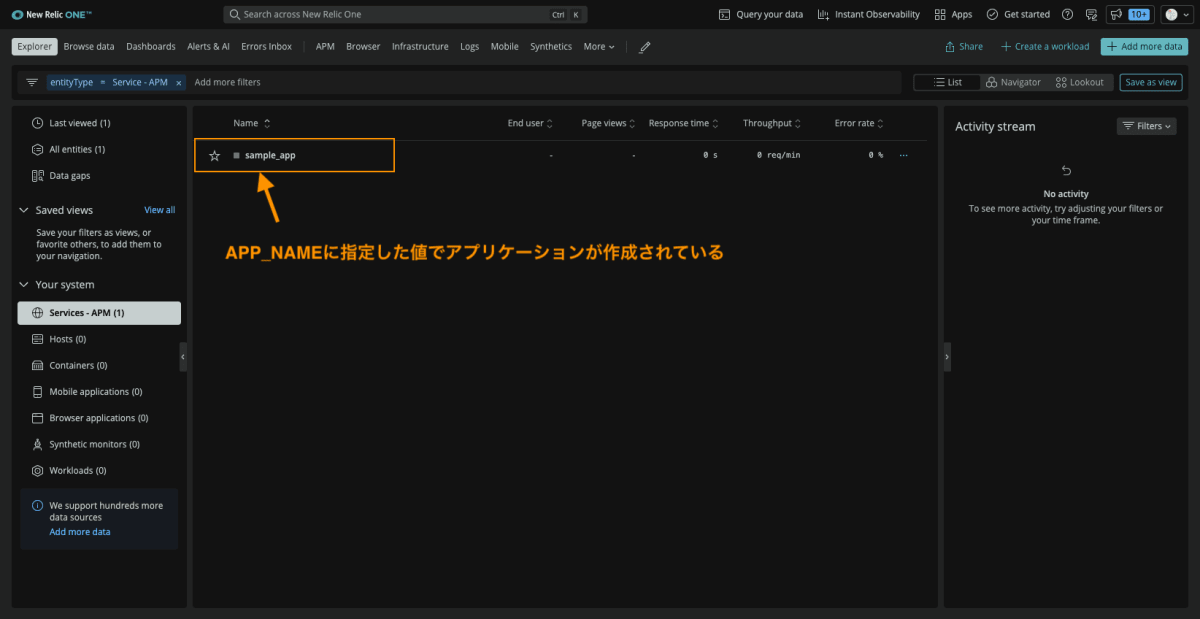Favorite sample_app with the star icon

pos(214,155)
